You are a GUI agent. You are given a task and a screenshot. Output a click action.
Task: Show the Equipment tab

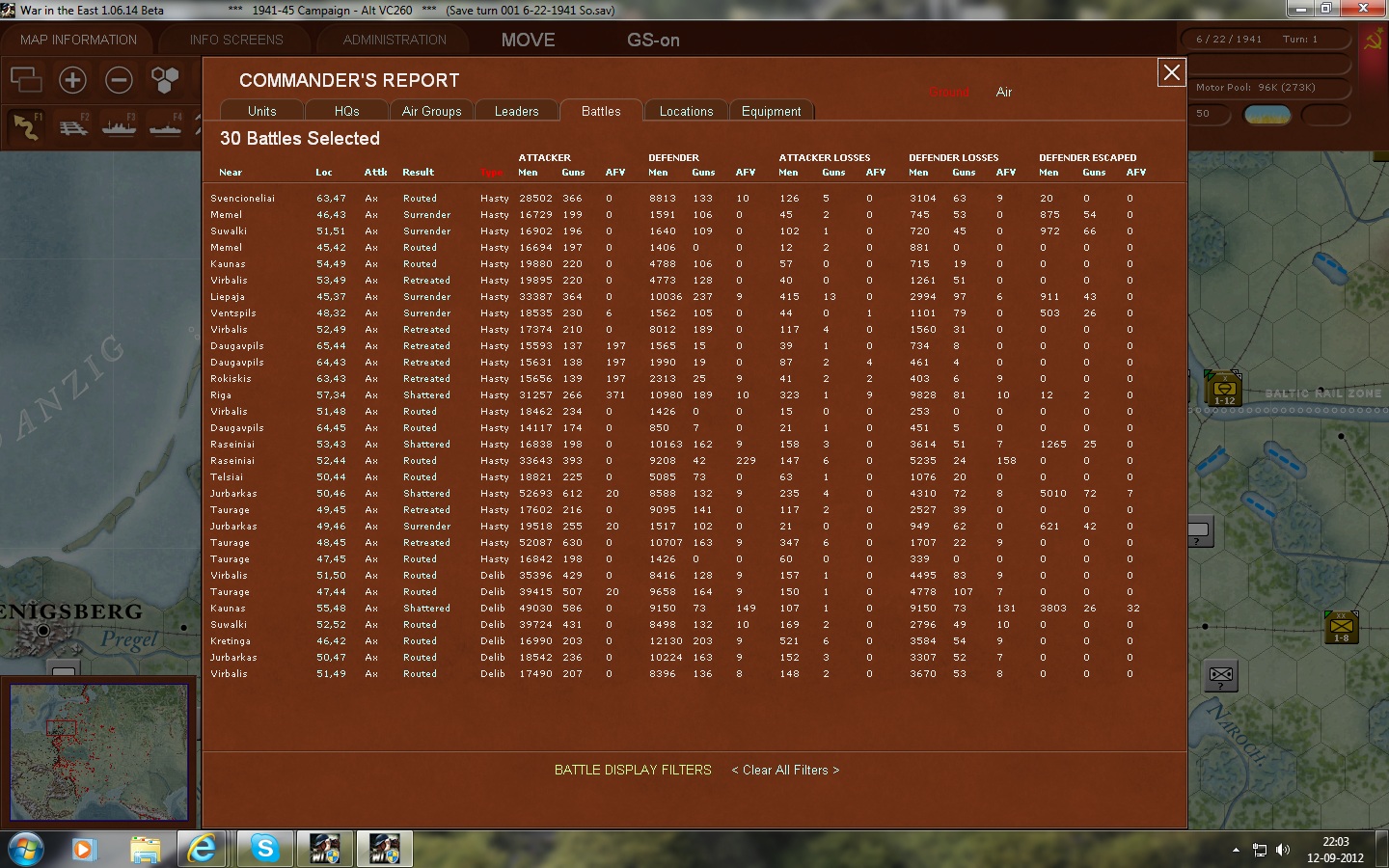coord(771,111)
